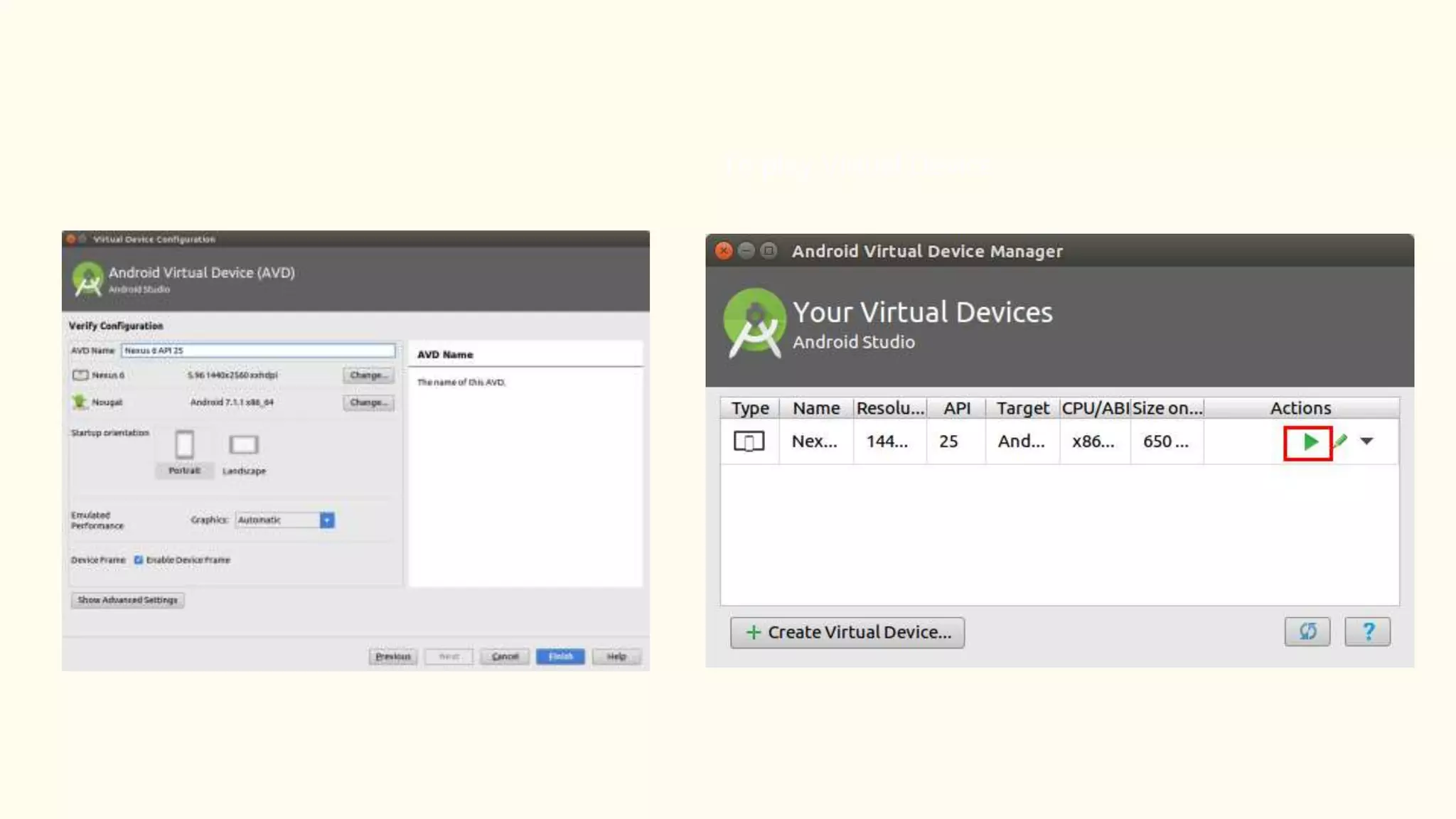The height and width of the screenshot is (819, 1456).
Task: Open the Graphics dropdown
Action: (x=285, y=520)
